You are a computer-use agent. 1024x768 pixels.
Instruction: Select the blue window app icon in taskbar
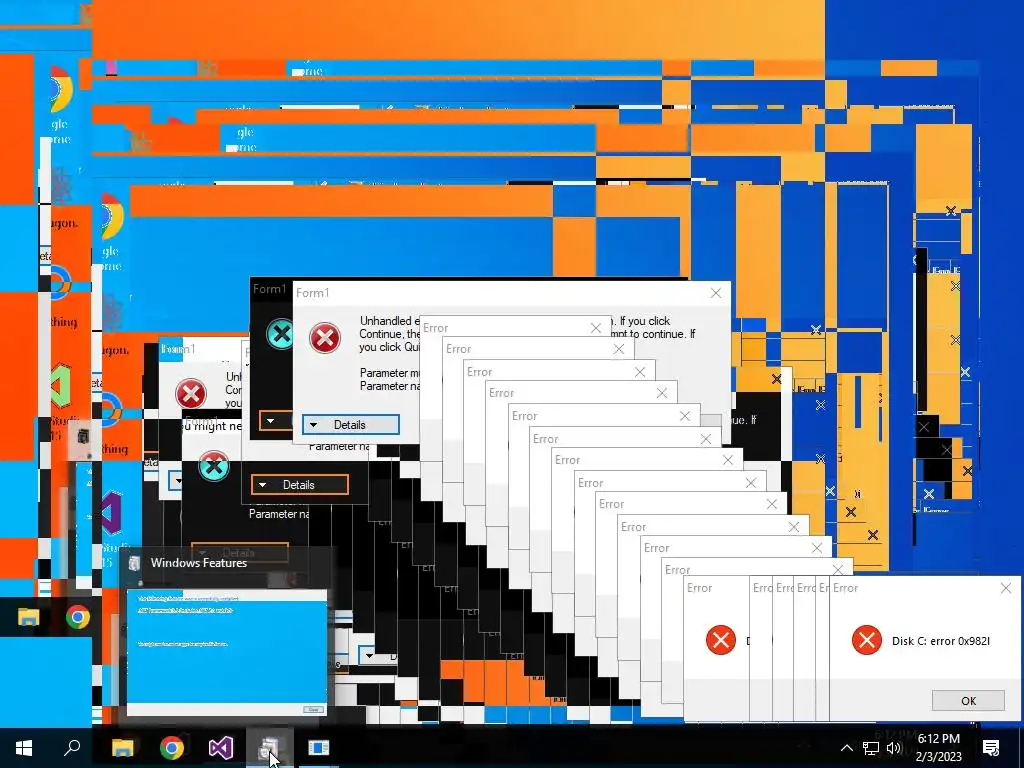click(x=319, y=748)
